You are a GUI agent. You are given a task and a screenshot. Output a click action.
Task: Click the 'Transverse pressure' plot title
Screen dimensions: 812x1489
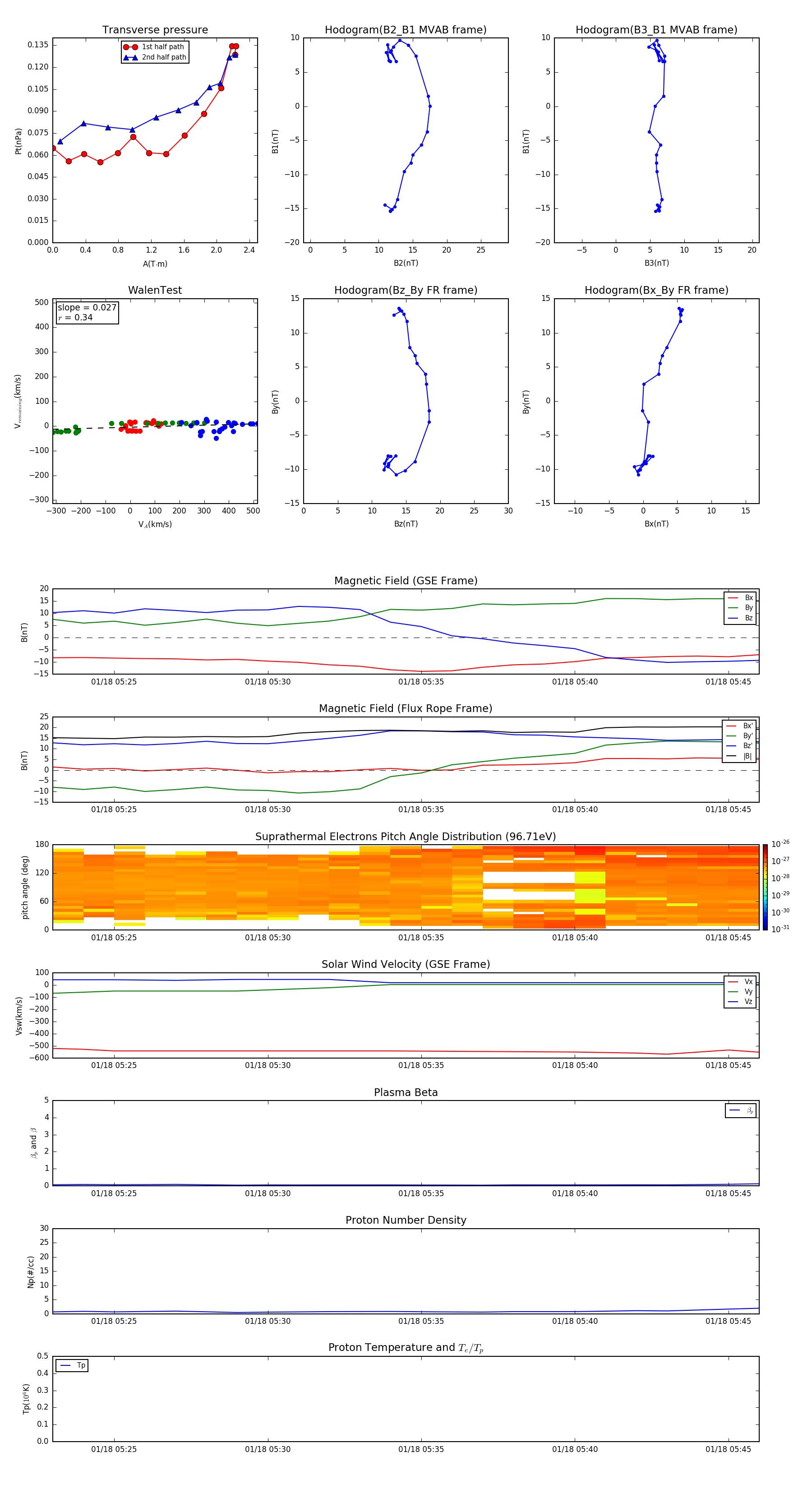[x=155, y=29]
